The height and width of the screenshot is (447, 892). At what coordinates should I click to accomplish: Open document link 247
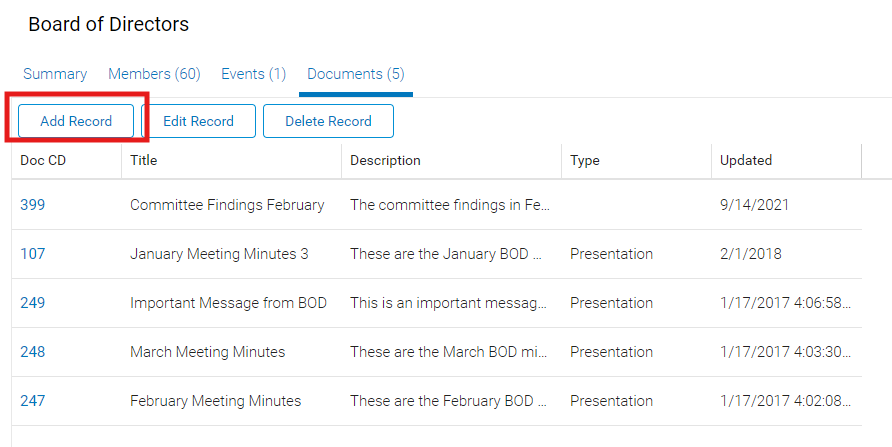(x=32, y=400)
